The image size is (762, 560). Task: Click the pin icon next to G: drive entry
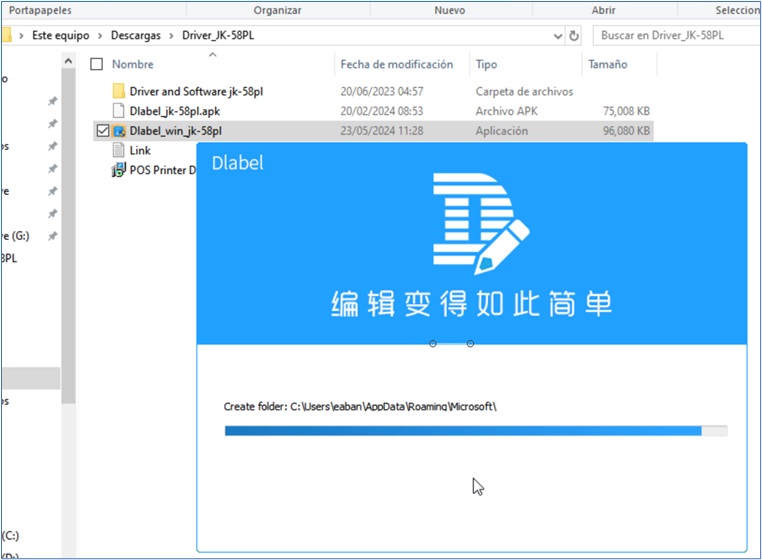pos(52,236)
